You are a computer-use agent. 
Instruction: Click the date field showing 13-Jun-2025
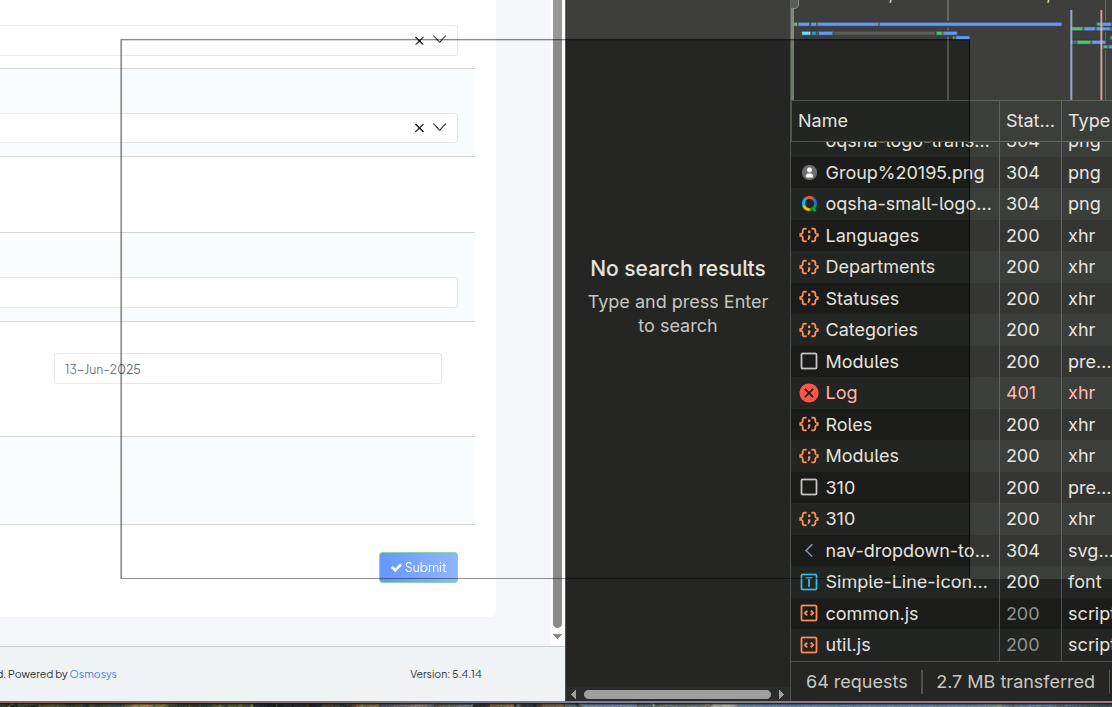[x=247, y=369]
